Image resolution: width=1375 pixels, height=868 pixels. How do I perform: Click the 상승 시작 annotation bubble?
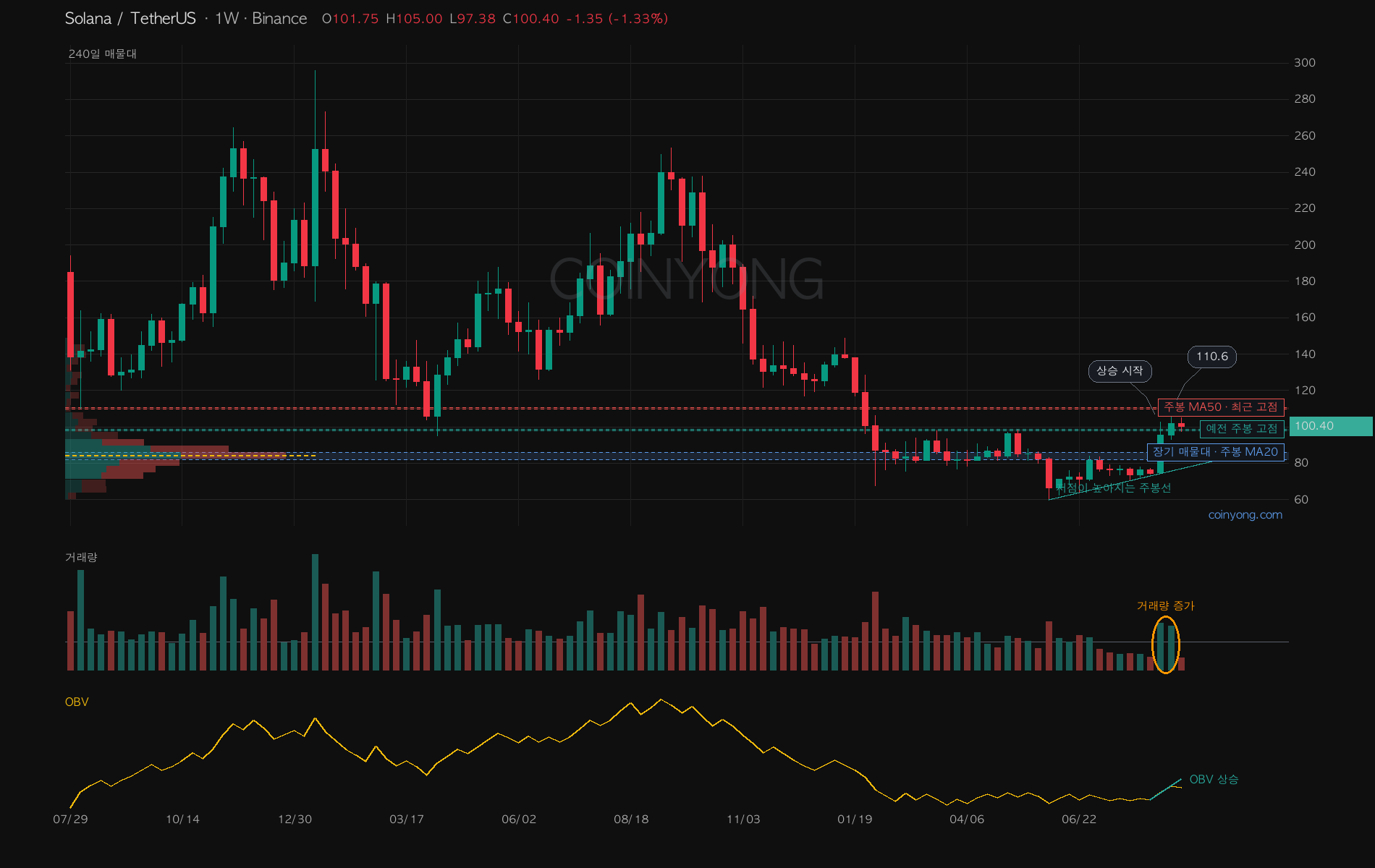[x=1120, y=371]
